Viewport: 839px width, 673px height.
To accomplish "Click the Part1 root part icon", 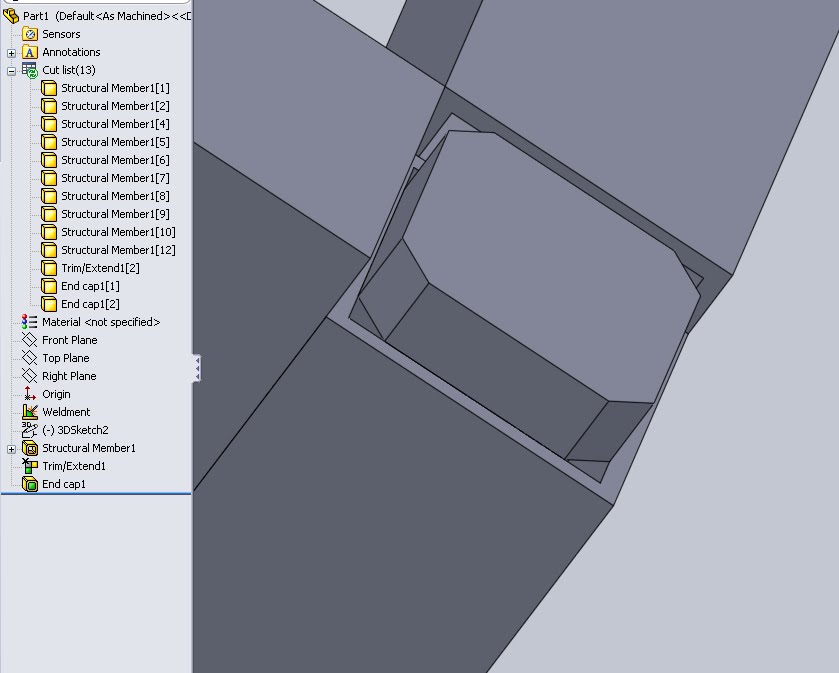I will pos(11,16).
